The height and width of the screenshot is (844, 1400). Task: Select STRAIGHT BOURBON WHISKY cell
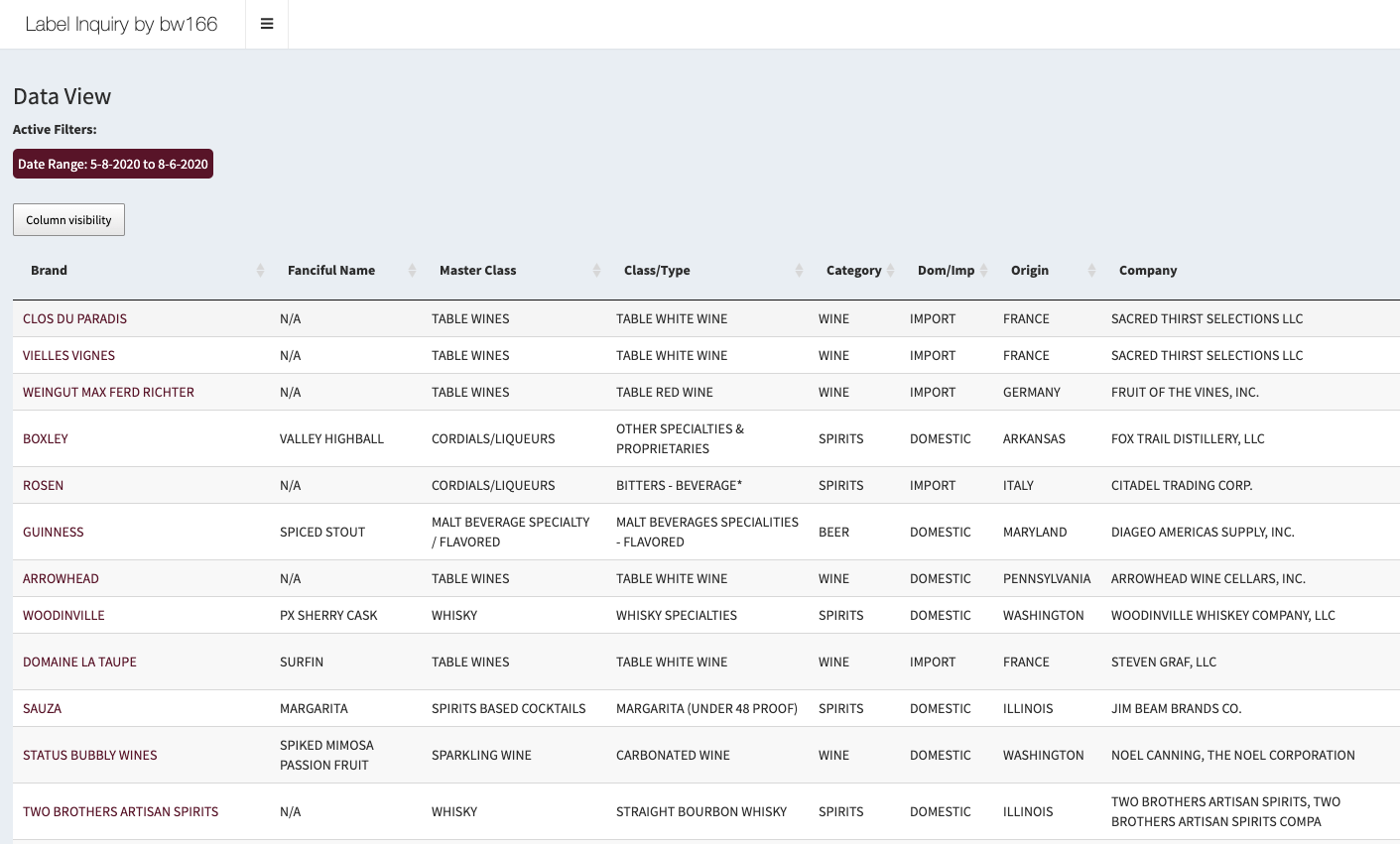(701, 811)
